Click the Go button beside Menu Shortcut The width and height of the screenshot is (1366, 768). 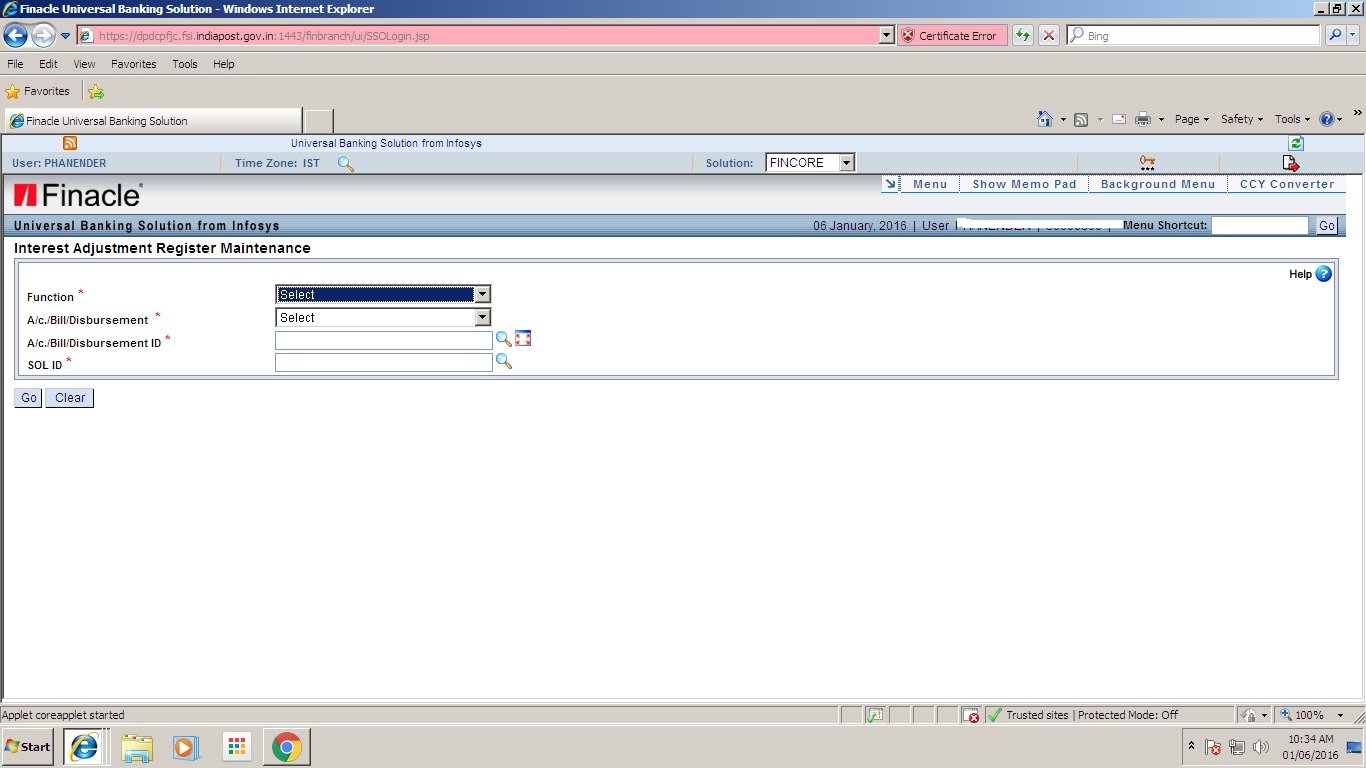click(1326, 225)
